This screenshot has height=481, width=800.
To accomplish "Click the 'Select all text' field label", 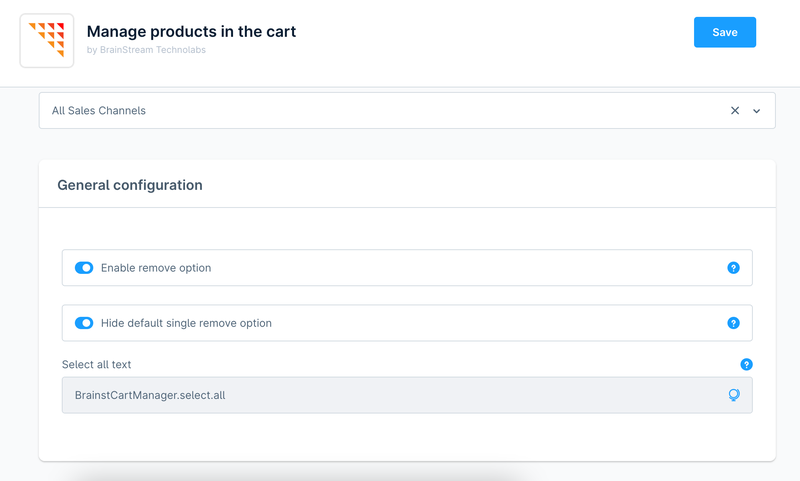I will point(96,365).
